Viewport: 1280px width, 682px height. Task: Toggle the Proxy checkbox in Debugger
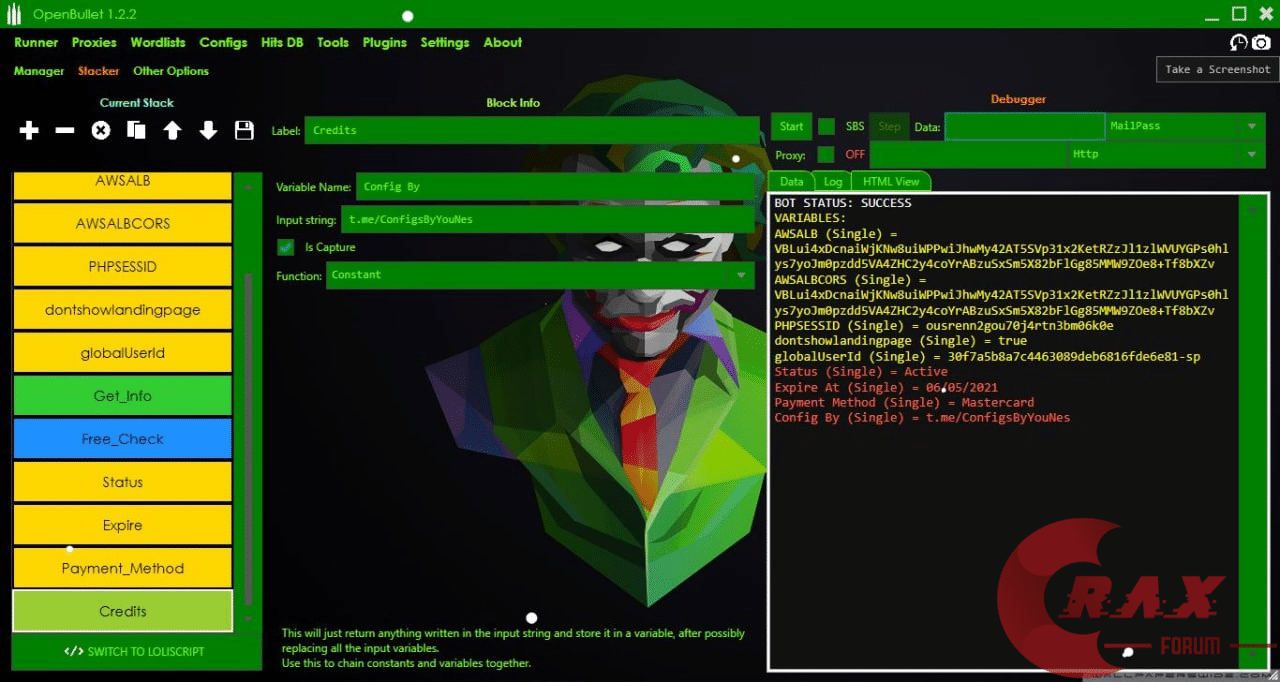[826, 155]
